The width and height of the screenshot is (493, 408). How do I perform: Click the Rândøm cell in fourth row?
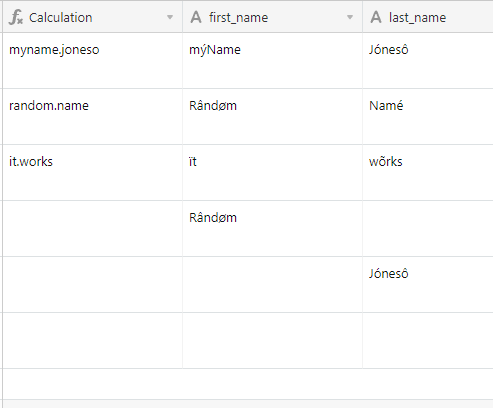click(272, 229)
